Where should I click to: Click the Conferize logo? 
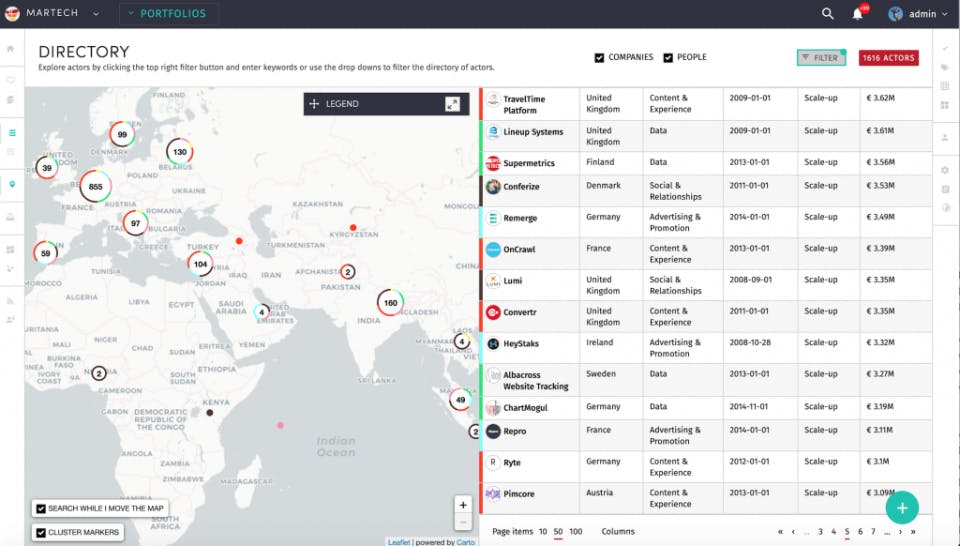[x=493, y=187]
